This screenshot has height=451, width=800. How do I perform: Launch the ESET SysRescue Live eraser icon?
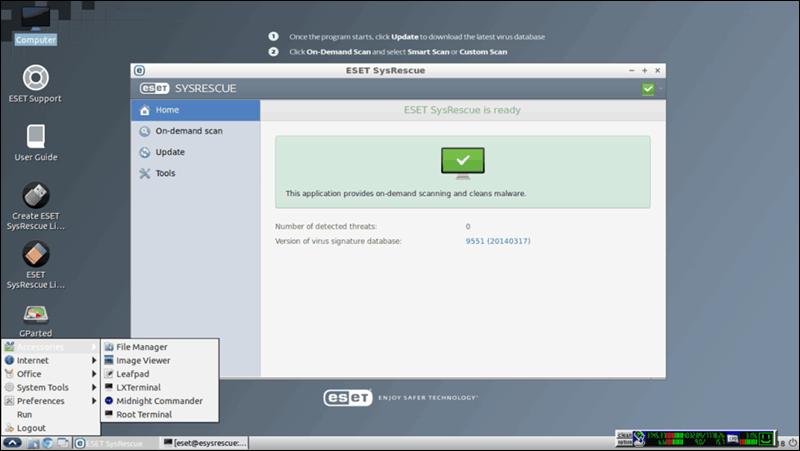point(36,254)
